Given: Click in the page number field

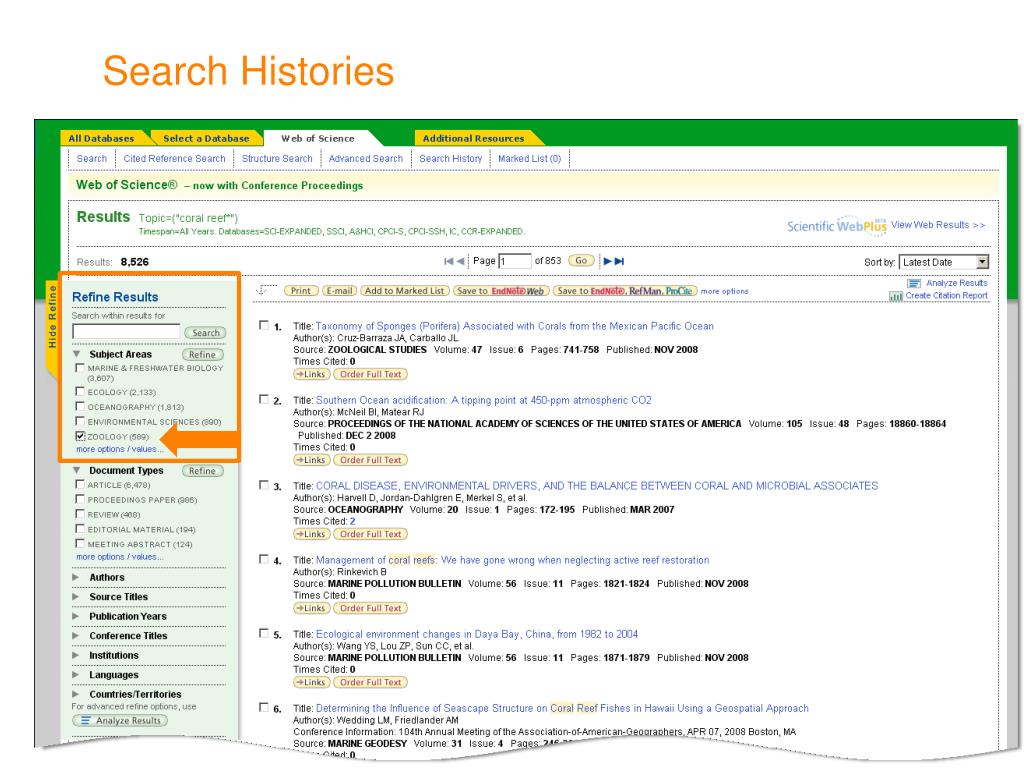Looking at the screenshot, I should click(x=515, y=261).
